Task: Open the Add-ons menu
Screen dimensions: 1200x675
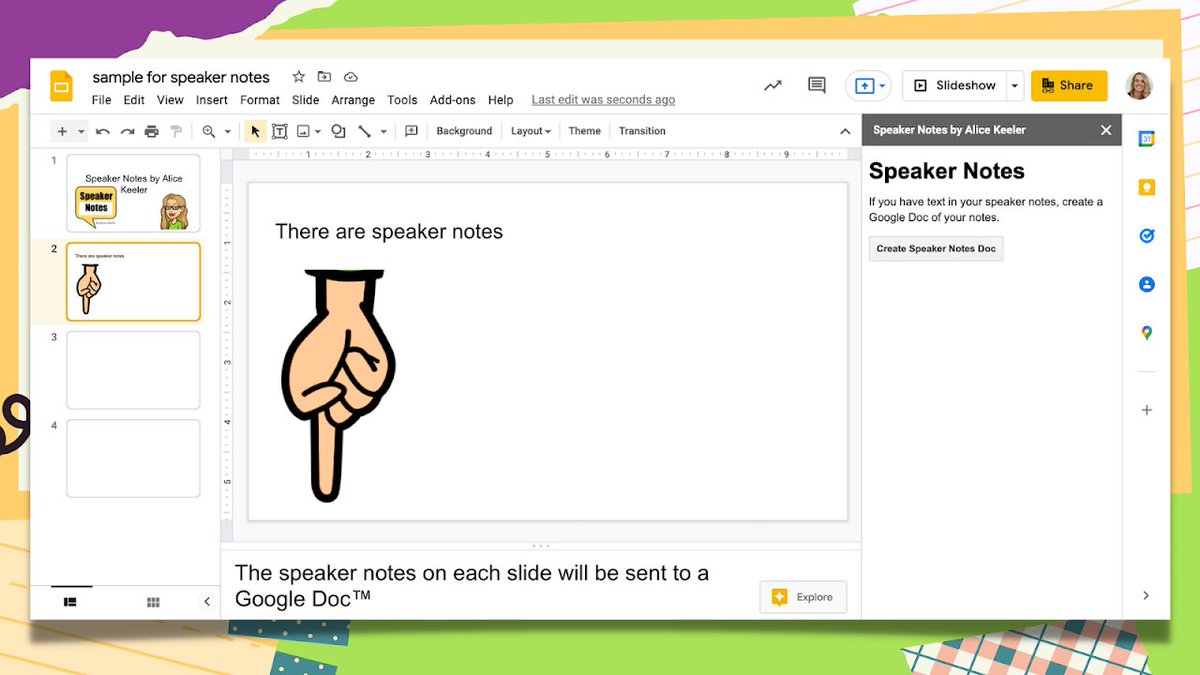Action: [452, 100]
